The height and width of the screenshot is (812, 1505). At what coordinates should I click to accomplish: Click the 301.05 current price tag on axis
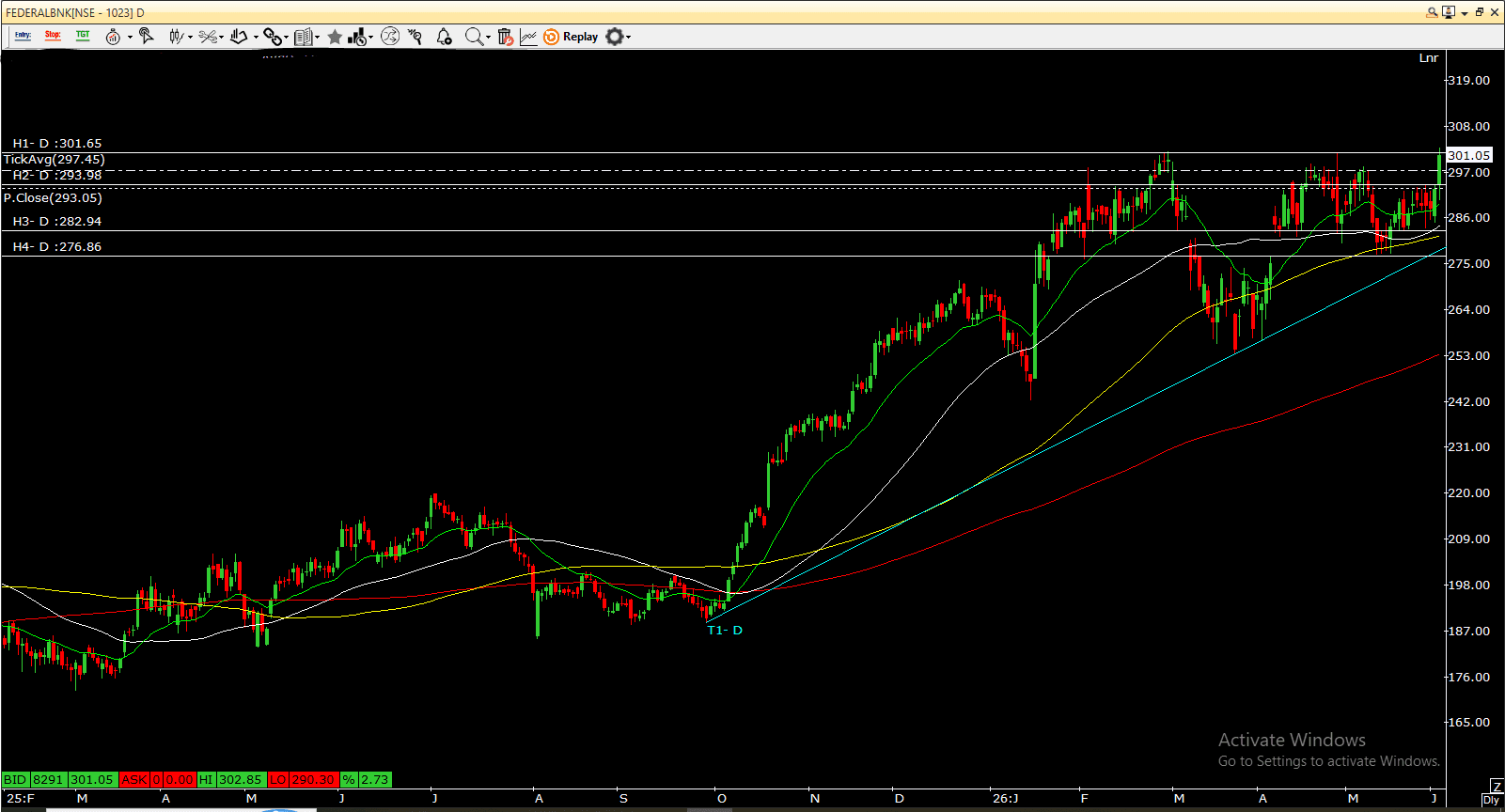tap(1468, 155)
